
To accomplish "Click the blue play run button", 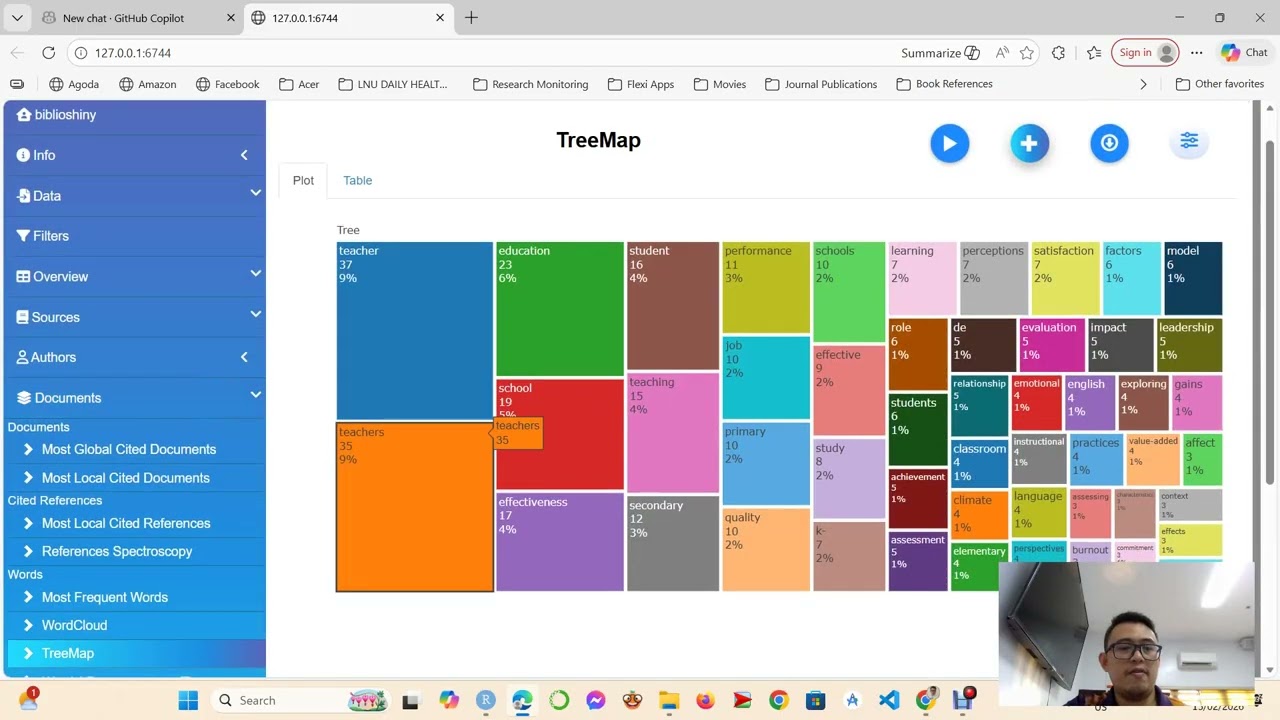I will click(x=949, y=143).
